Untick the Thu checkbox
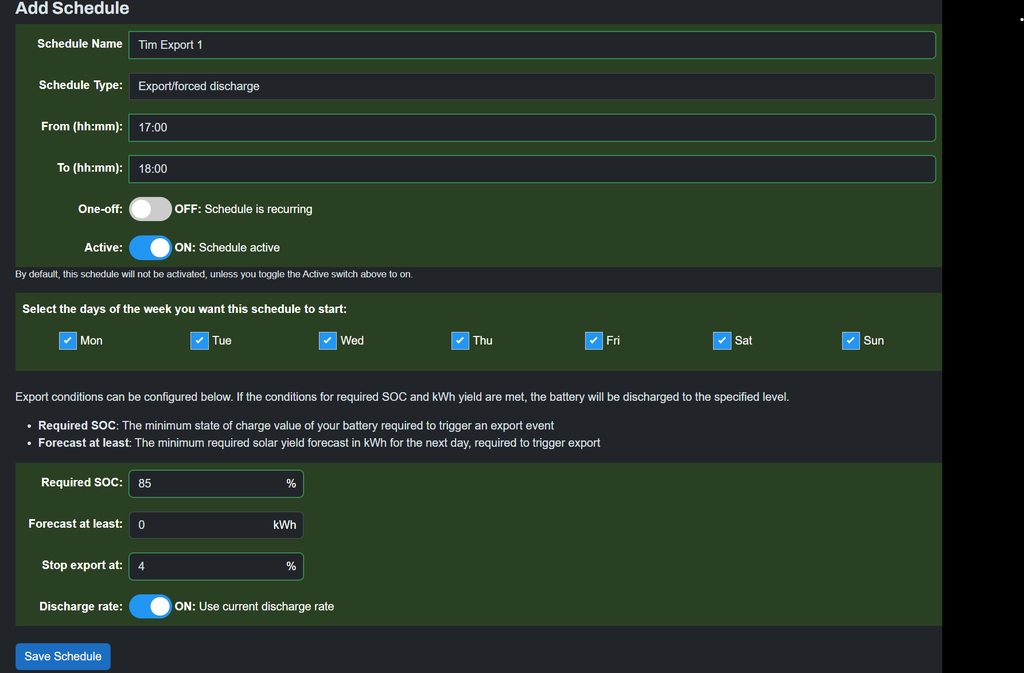Image resolution: width=1024 pixels, height=673 pixels. tap(460, 340)
